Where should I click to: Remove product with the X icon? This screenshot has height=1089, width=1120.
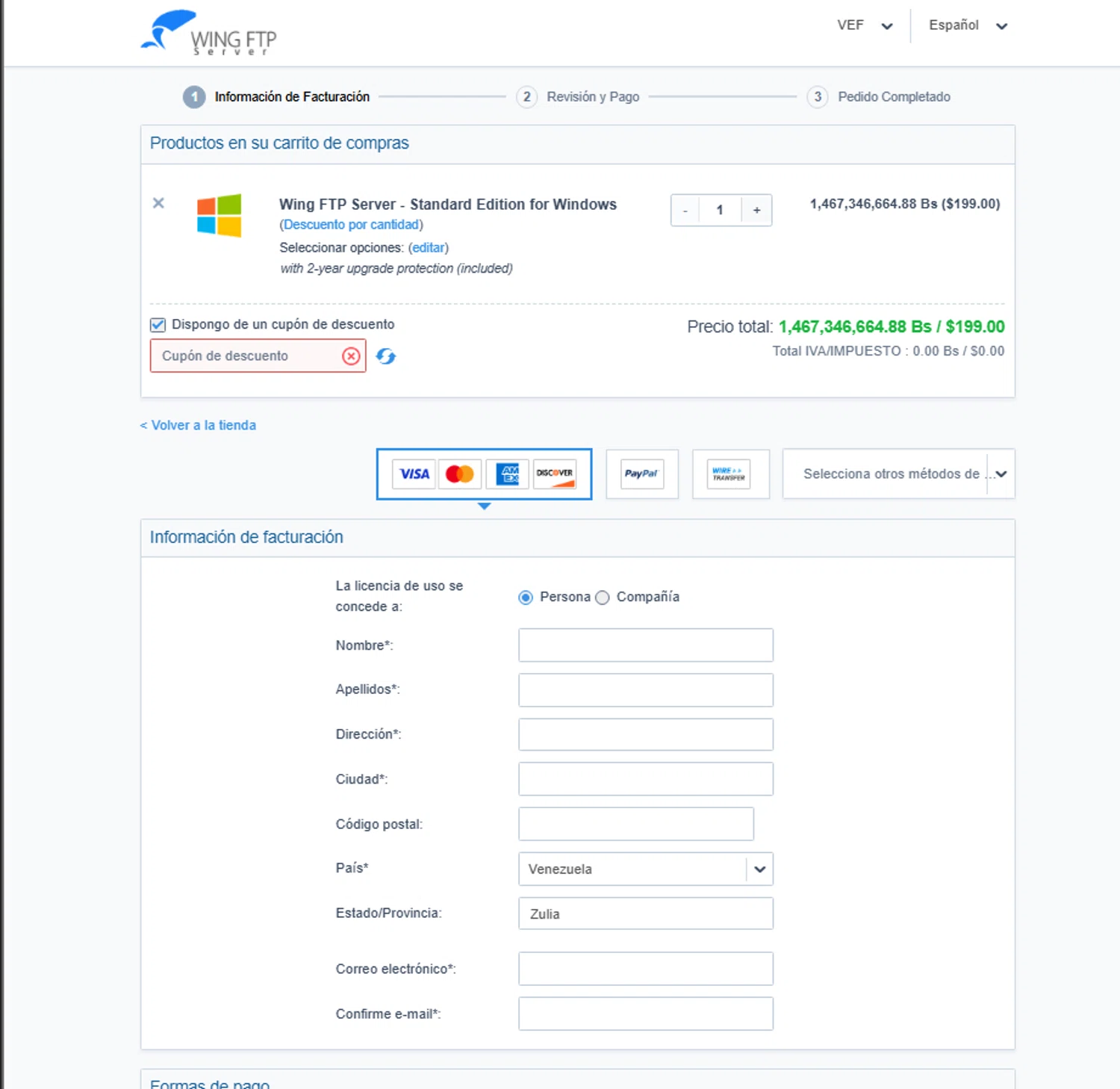coord(158,203)
